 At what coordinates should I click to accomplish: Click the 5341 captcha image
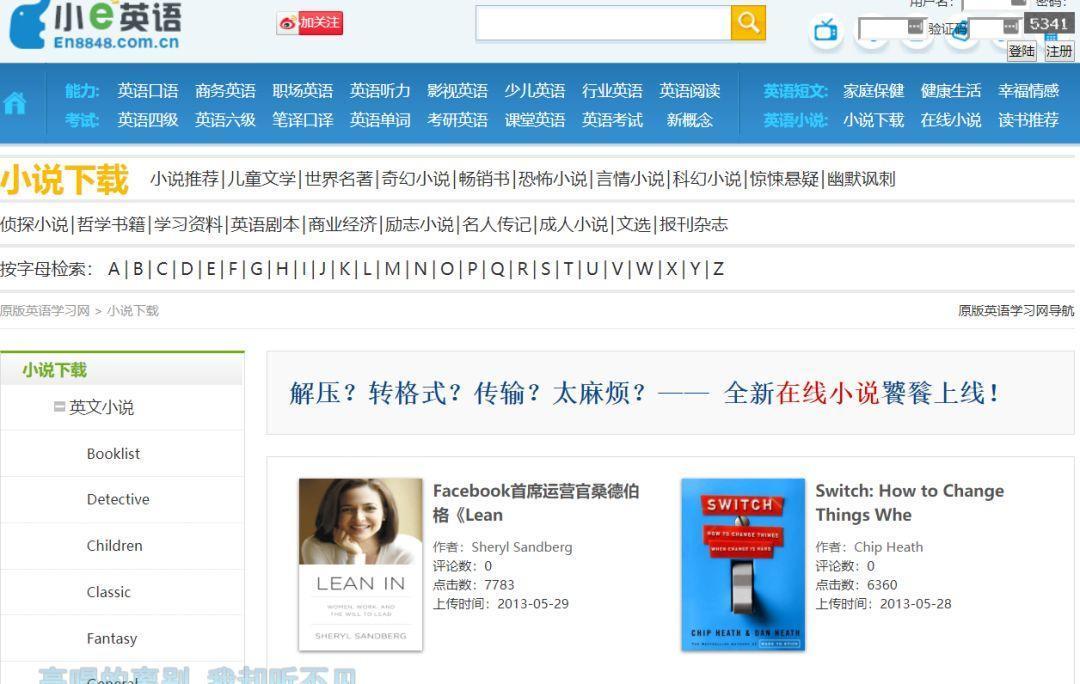coord(1048,24)
